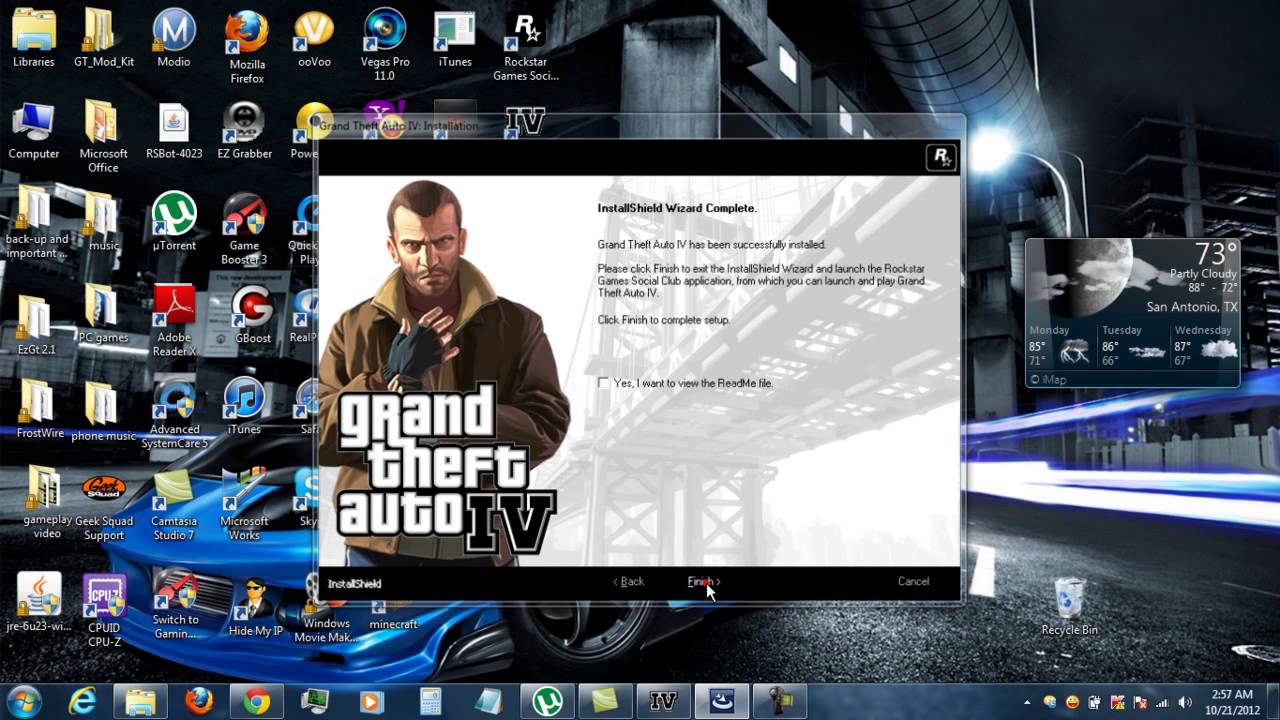Select the jre-6u23 installer file
This screenshot has height=720, width=1280.
[x=39, y=602]
